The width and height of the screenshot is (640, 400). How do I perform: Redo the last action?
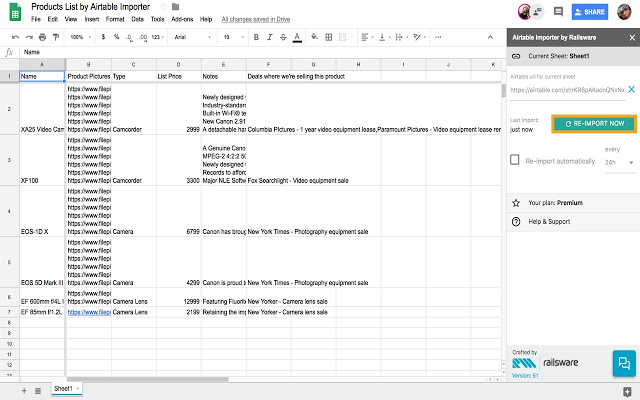(x=29, y=37)
